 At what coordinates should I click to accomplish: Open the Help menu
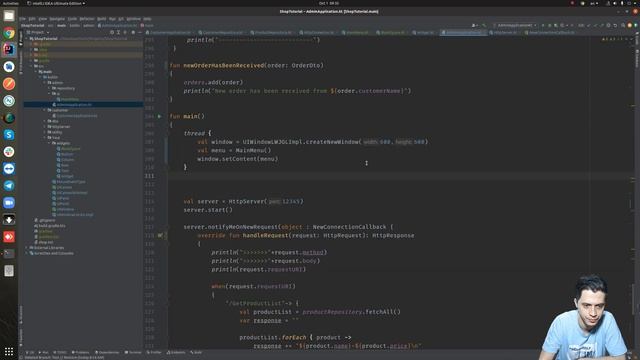147,19
